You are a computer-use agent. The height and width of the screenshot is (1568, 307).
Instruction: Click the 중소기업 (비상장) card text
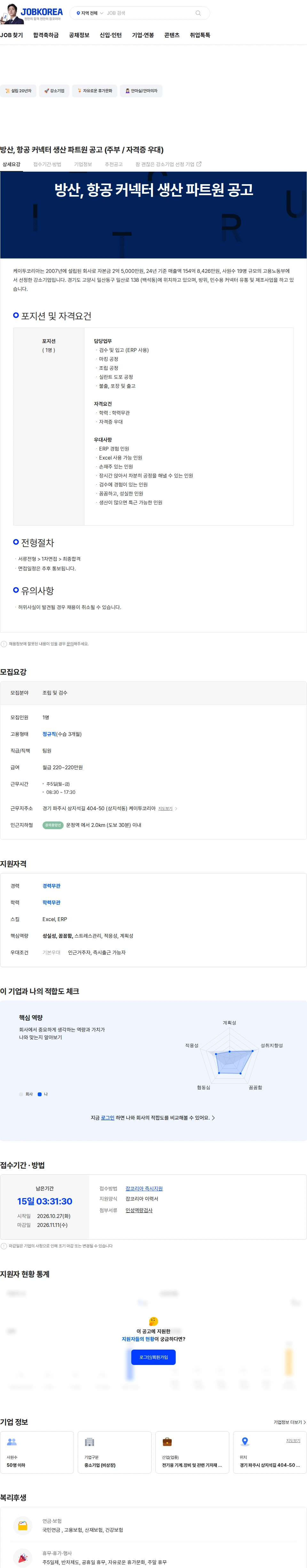click(100, 1465)
